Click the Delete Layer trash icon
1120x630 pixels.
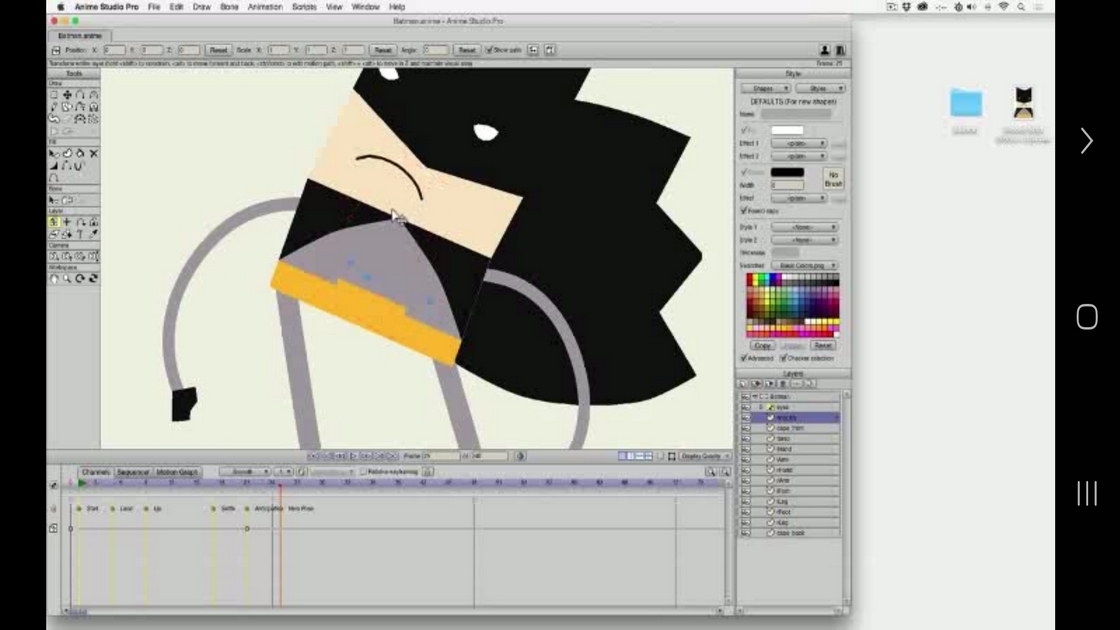click(783, 384)
